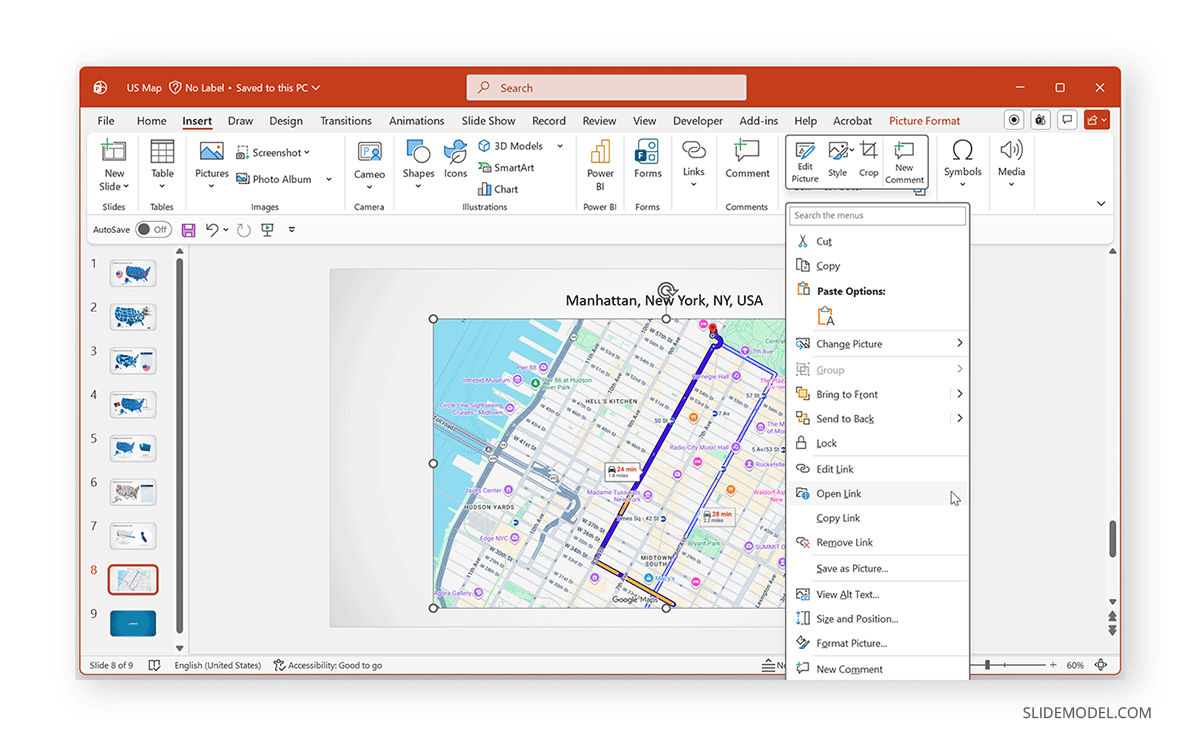The height and width of the screenshot is (743, 1200).
Task: Open the Table insert icon
Action: pos(162,152)
